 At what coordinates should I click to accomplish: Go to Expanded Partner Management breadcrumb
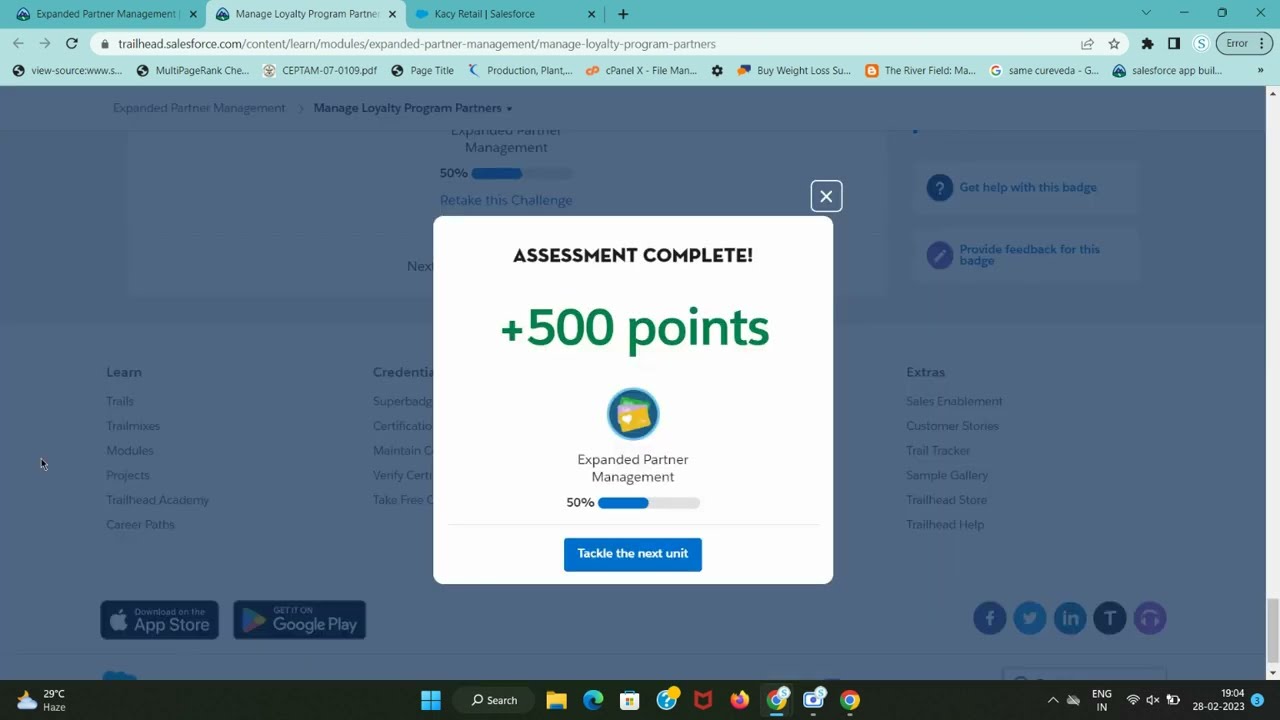click(199, 108)
